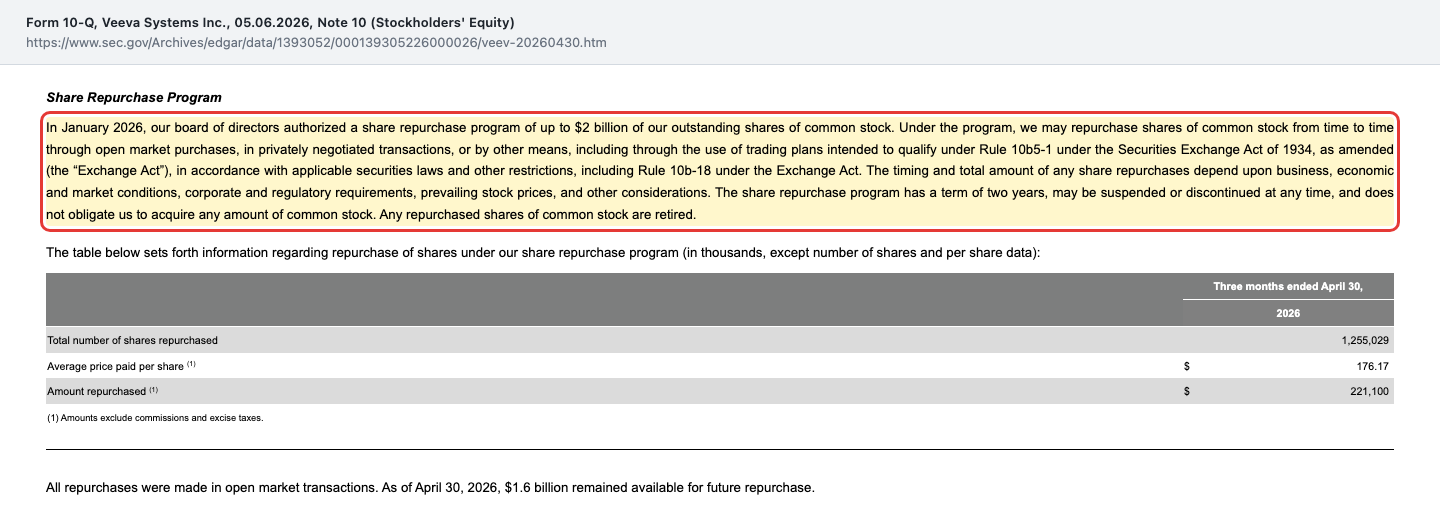
Task: Click the 2026 column header
Action: click(x=1288, y=313)
